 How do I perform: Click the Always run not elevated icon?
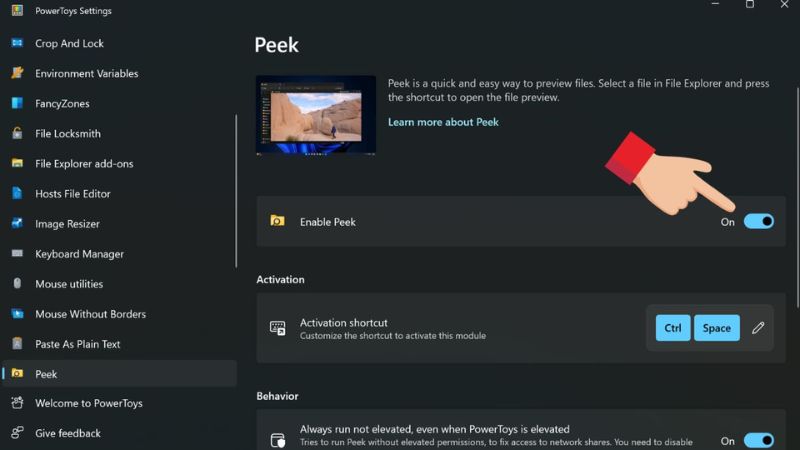pyautogui.click(x=278, y=440)
